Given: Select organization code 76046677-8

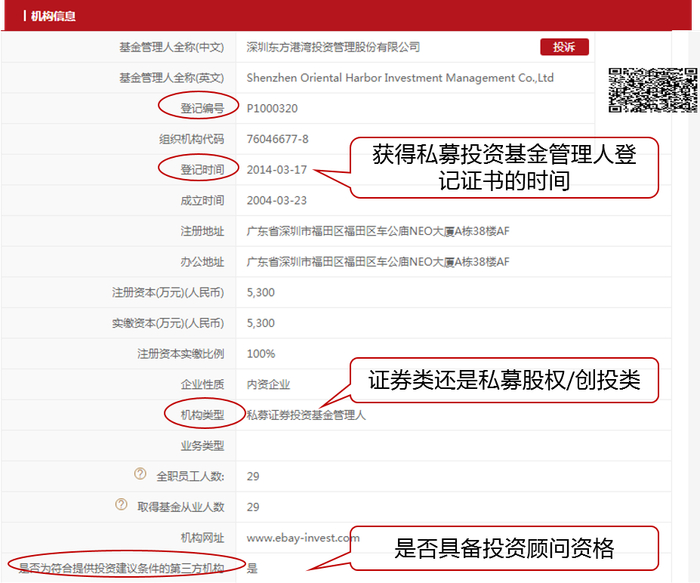Looking at the screenshot, I should 277,139.
